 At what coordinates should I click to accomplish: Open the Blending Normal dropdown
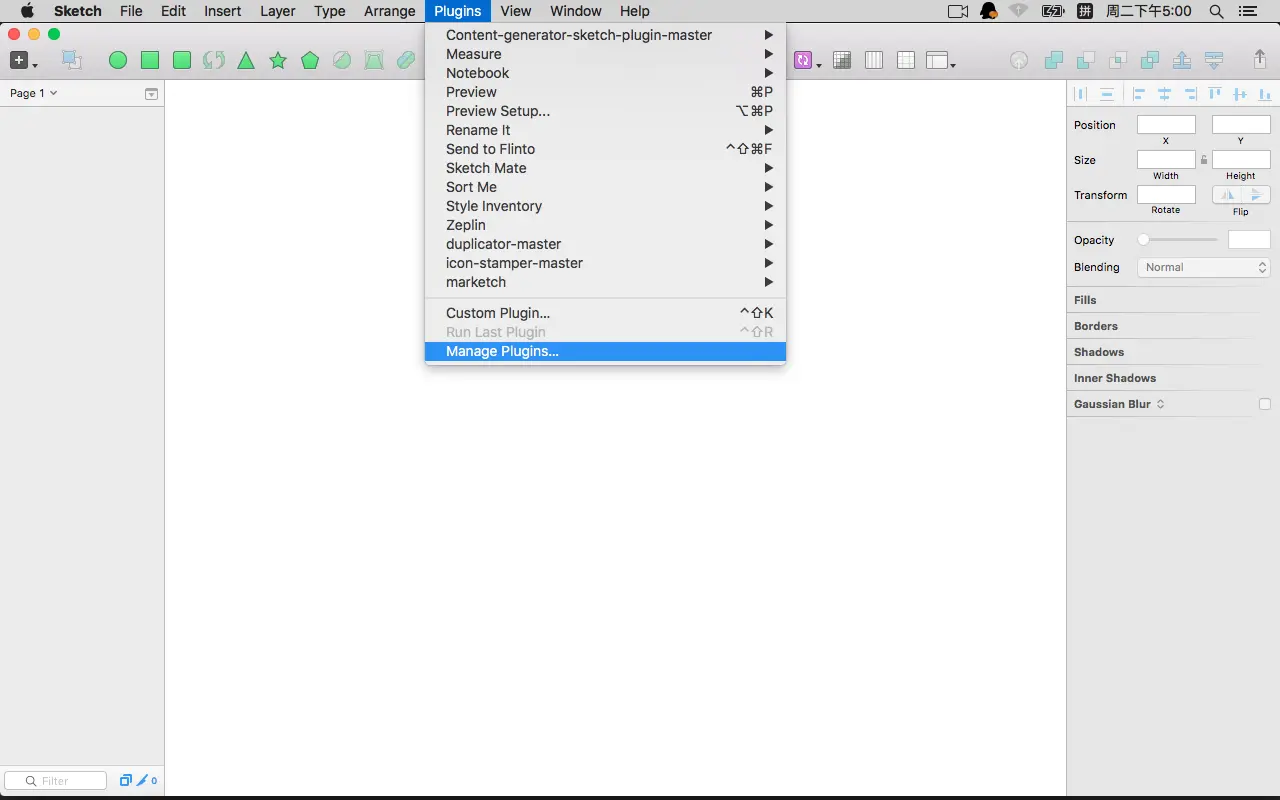pos(1204,267)
